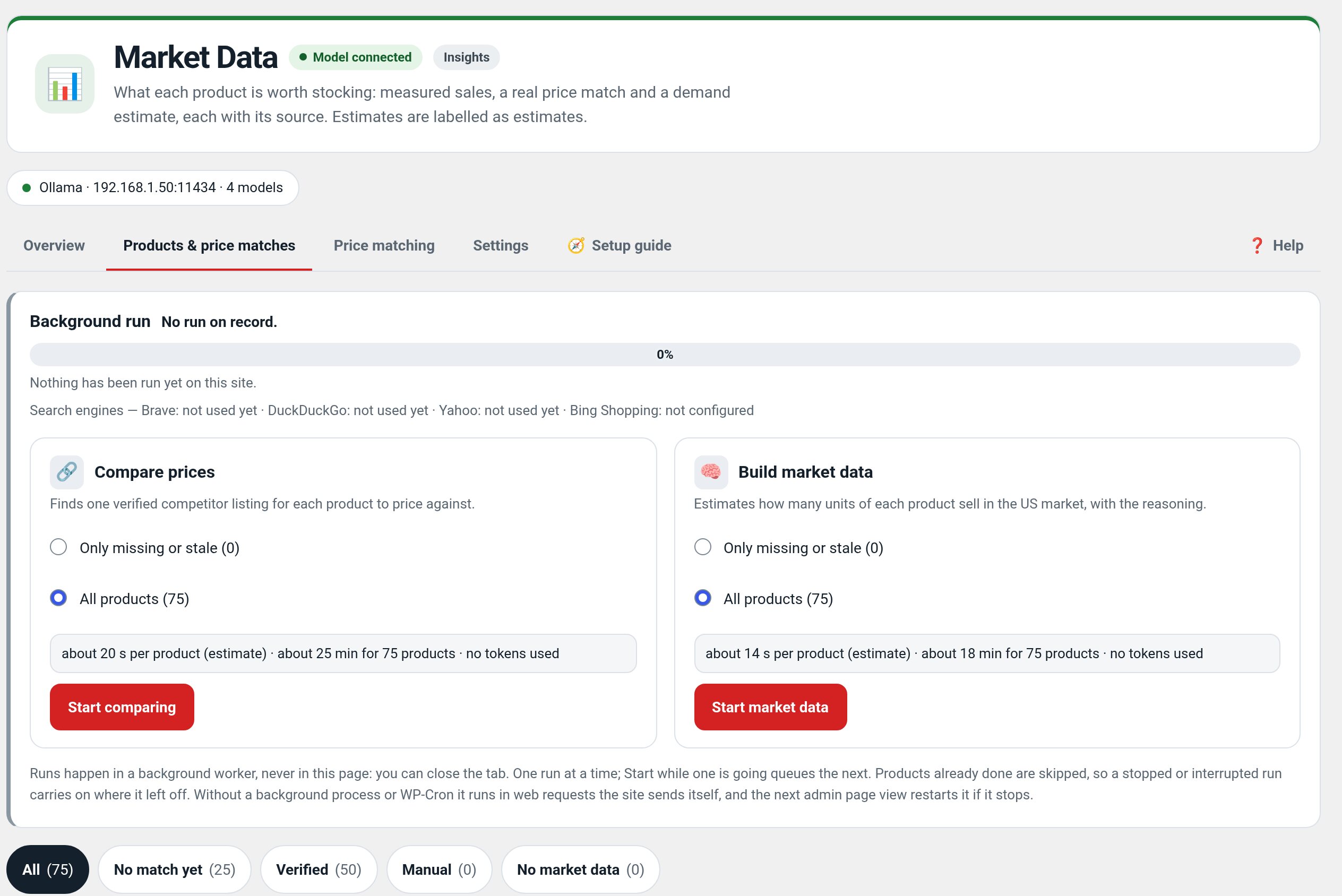
Task: Click the 'Bing Shopping: not configured' text
Action: tap(661, 410)
